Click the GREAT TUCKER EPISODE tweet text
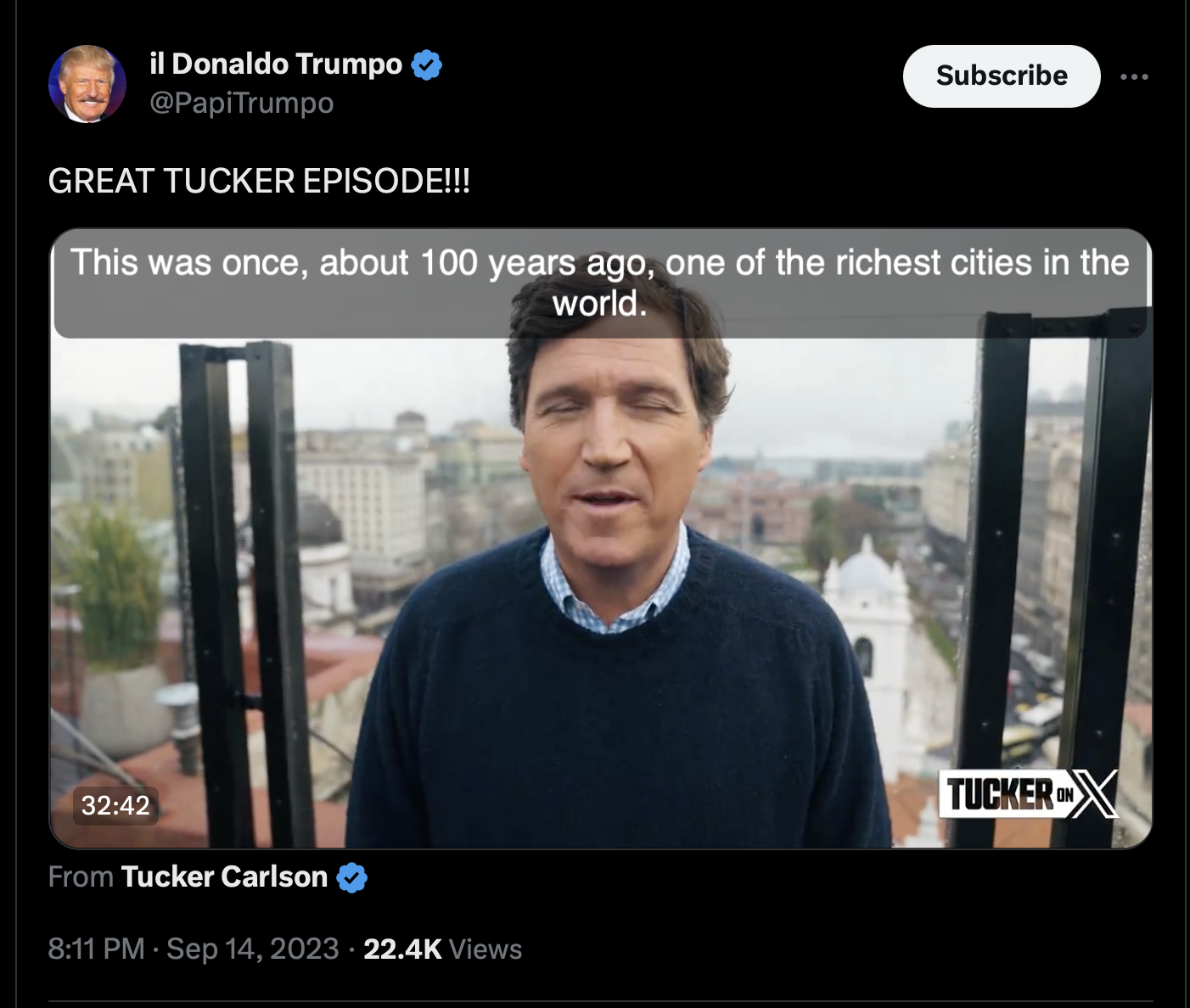This screenshot has width=1190, height=1008. pos(259,181)
